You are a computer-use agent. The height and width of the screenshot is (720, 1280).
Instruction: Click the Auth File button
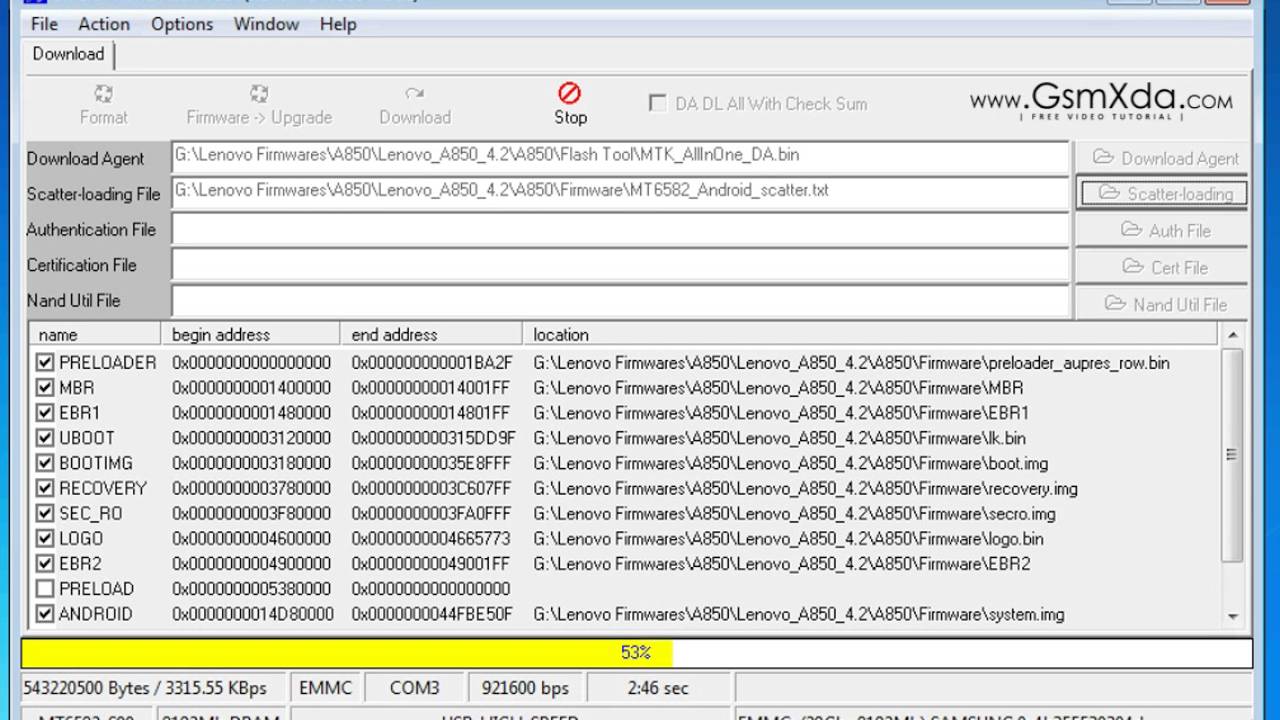[x=1162, y=230]
